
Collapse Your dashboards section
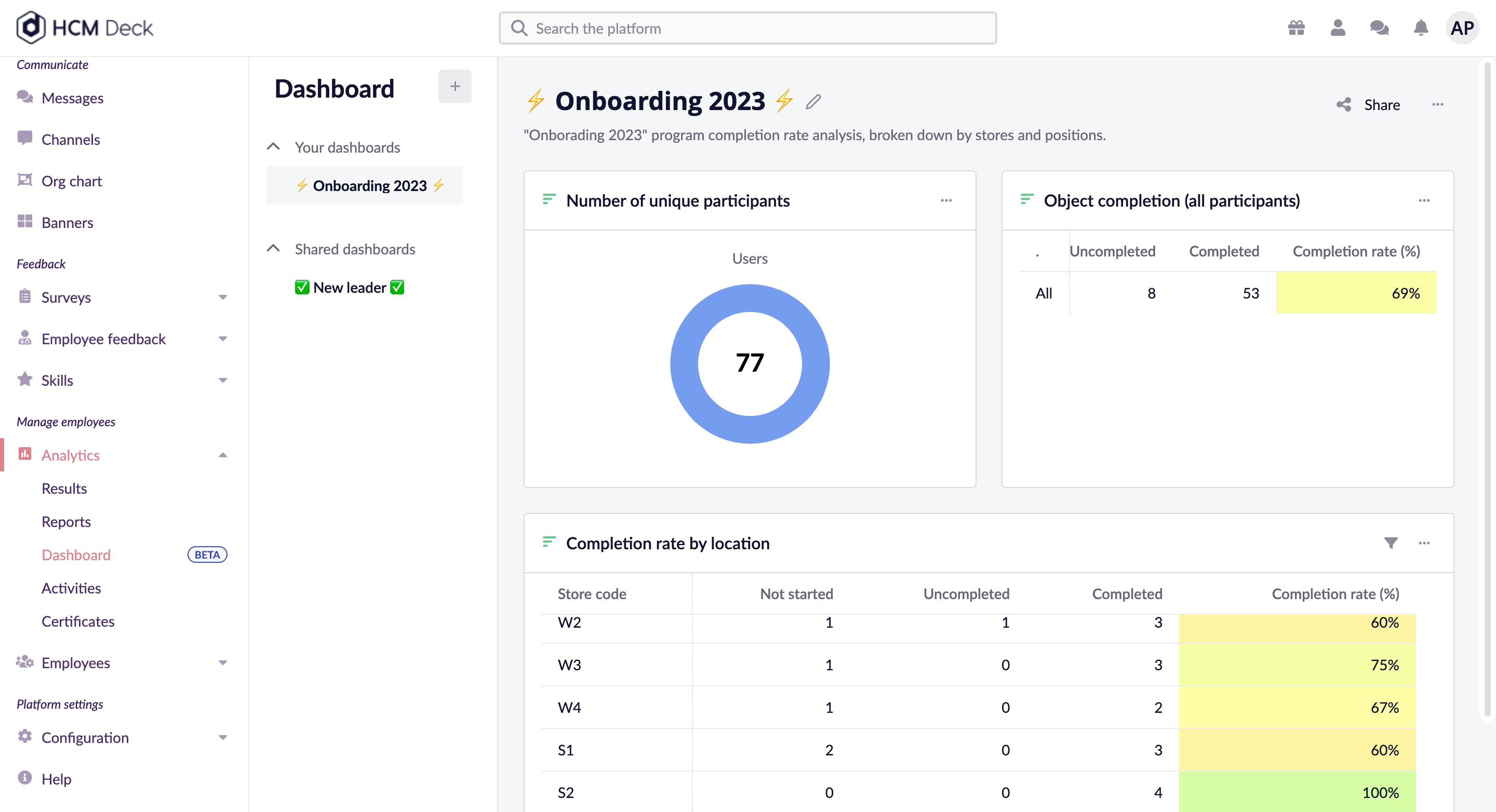click(x=274, y=146)
